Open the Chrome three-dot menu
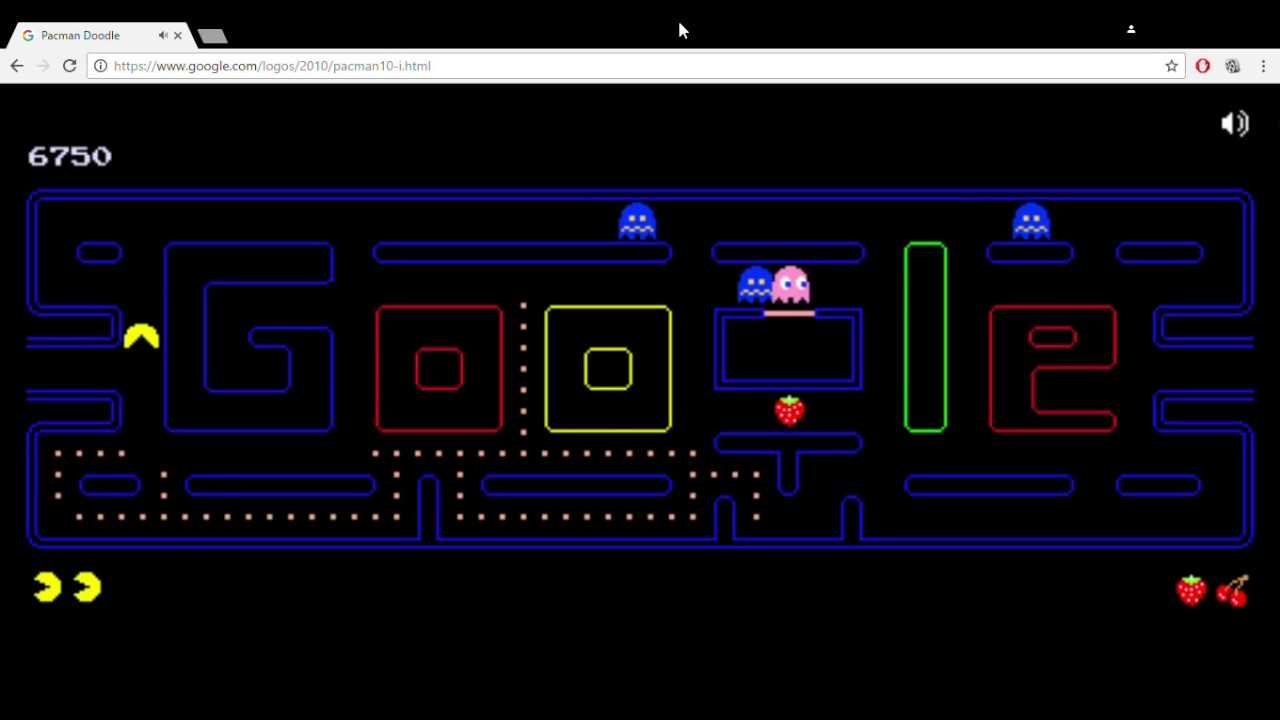Image resolution: width=1280 pixels, height=720 pixels. pos(1264,66)
